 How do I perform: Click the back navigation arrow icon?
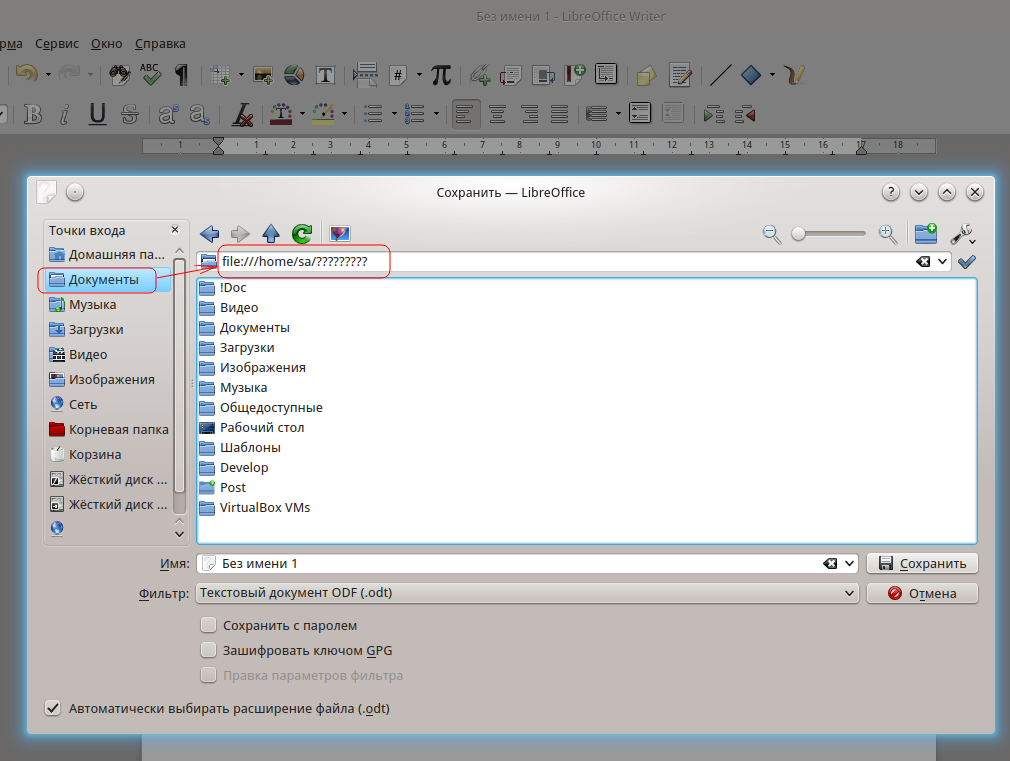click(209, 234)
